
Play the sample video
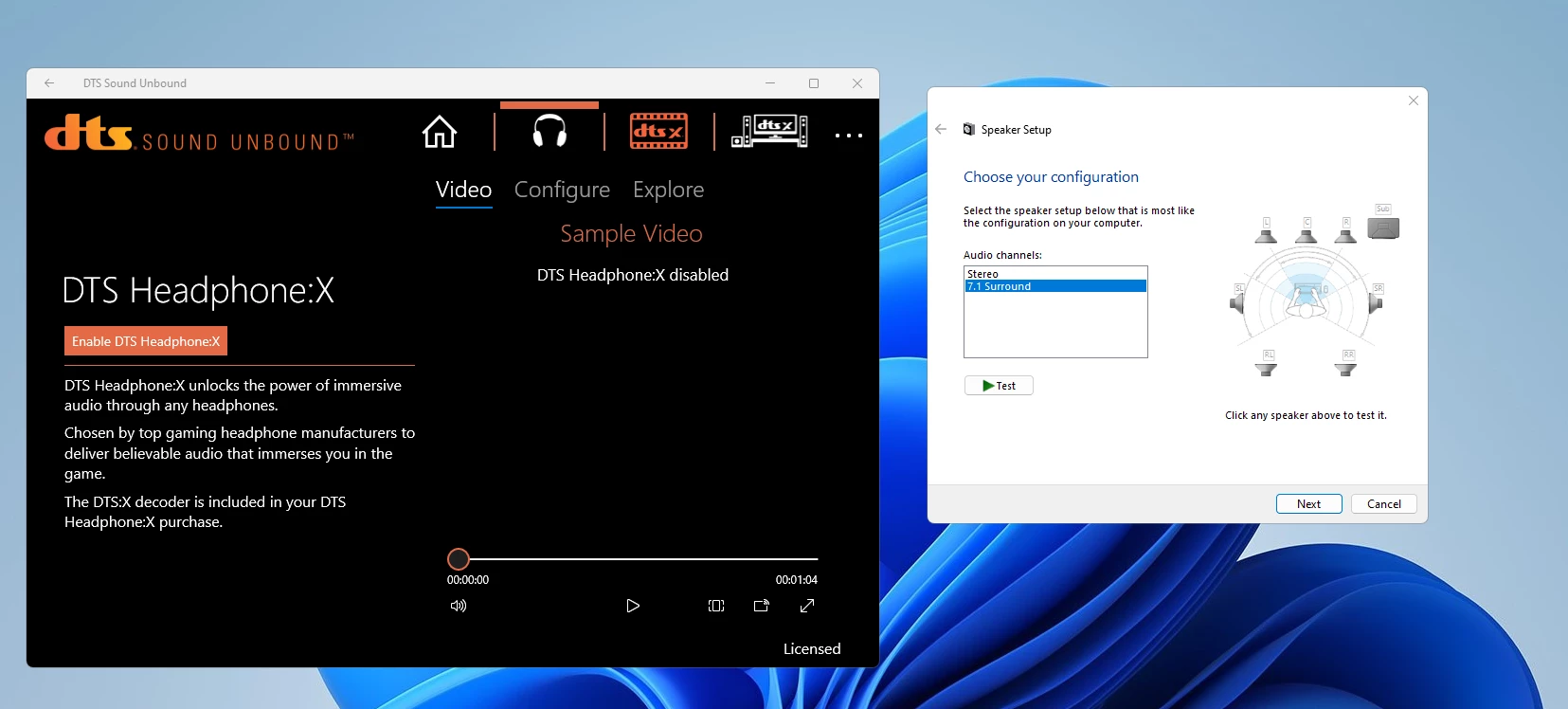633,606
